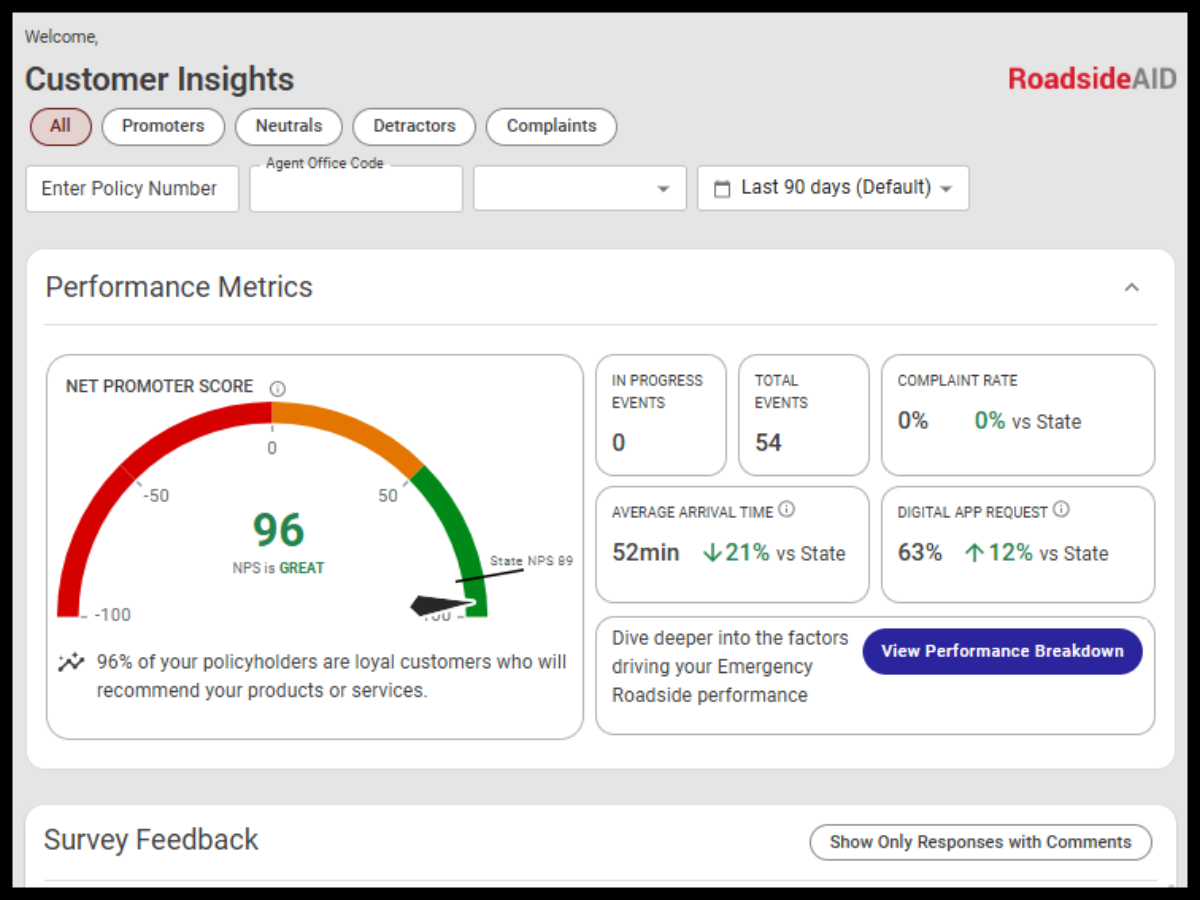The width and height of the screenshot is (1200, 900).
Task: Click the RoadsideAID logo
Action: [x=1091, y=79]
